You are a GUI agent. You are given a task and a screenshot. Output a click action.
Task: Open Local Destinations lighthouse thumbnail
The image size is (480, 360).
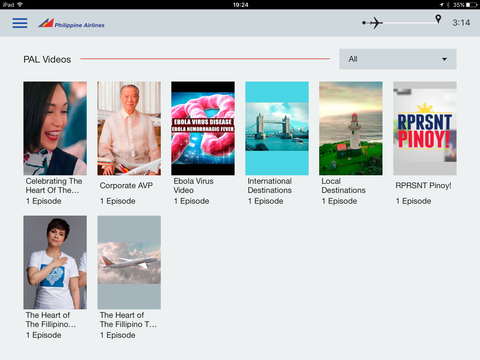coord(351,128)
